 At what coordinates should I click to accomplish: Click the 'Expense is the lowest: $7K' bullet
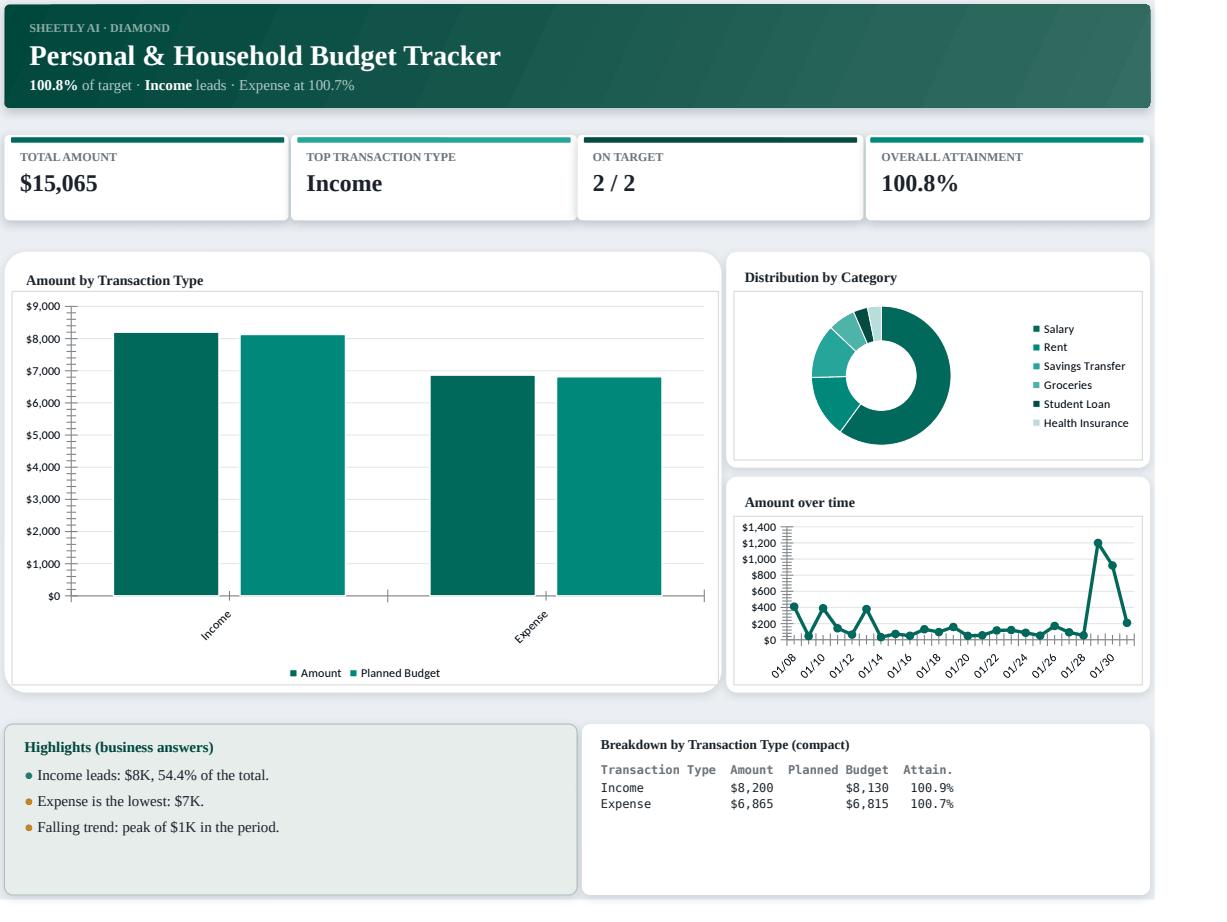[121, 802]
